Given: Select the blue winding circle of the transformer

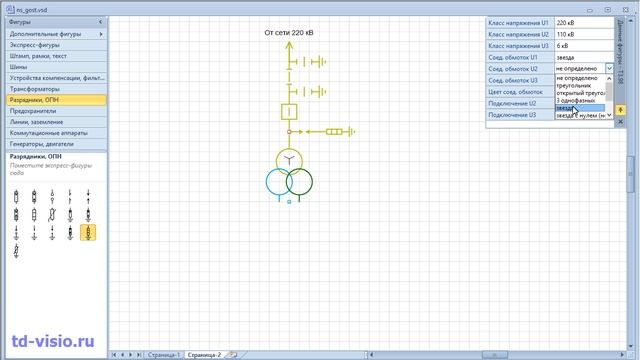Looking at the screenshot, I should (279, 182).
